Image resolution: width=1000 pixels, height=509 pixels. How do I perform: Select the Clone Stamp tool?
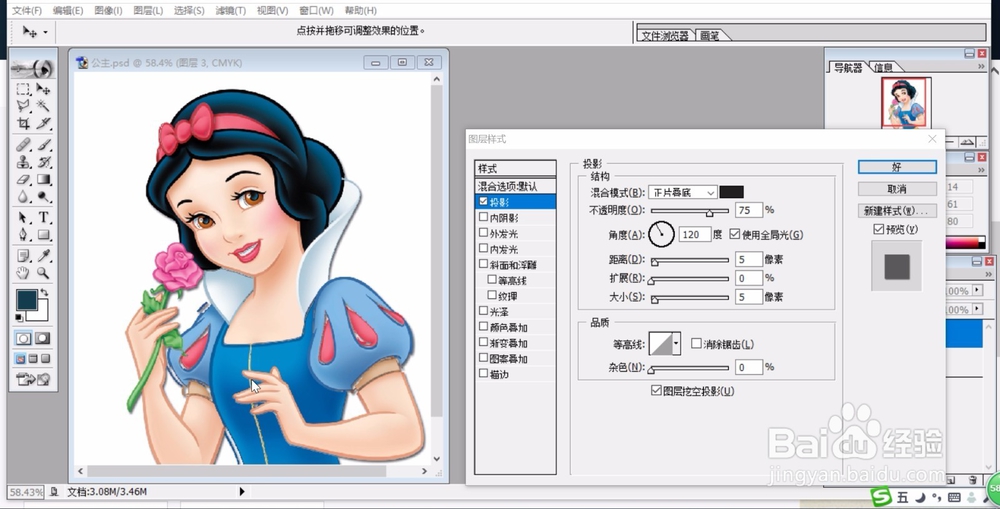coord(23,163)
